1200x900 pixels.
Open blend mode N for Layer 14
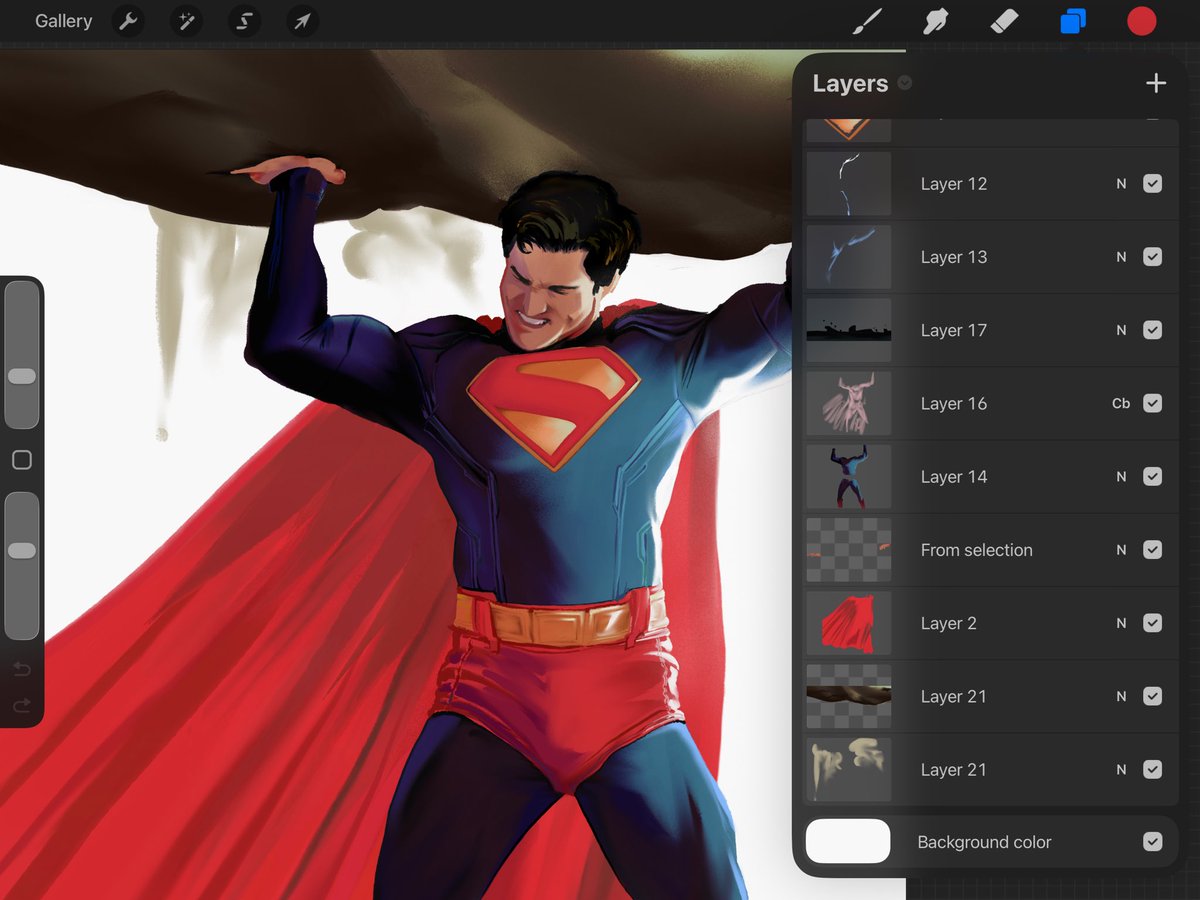pos(1121,477)
